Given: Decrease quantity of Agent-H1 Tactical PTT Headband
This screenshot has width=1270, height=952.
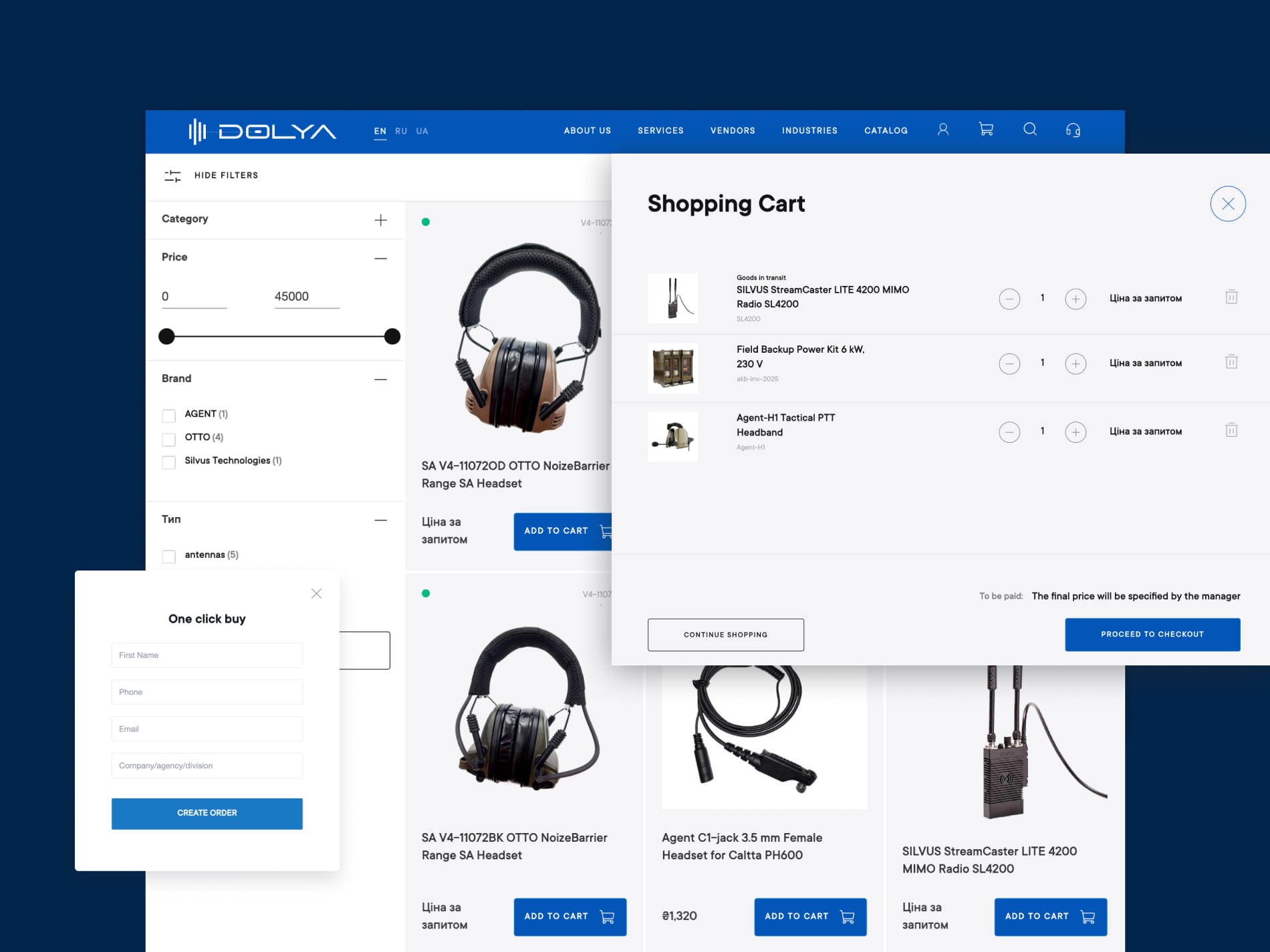Looking at the screenshot, I should (1009, 432).
